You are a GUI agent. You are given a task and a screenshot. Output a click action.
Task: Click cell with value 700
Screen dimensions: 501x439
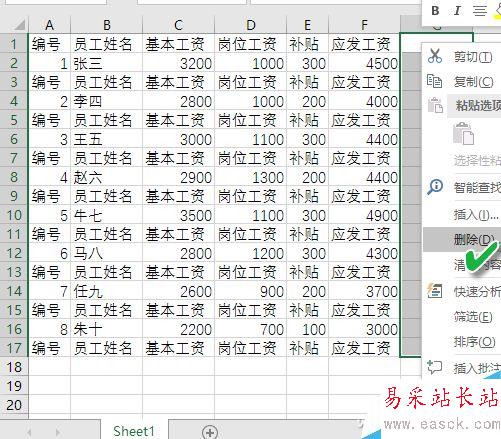(x=251, y=329)
